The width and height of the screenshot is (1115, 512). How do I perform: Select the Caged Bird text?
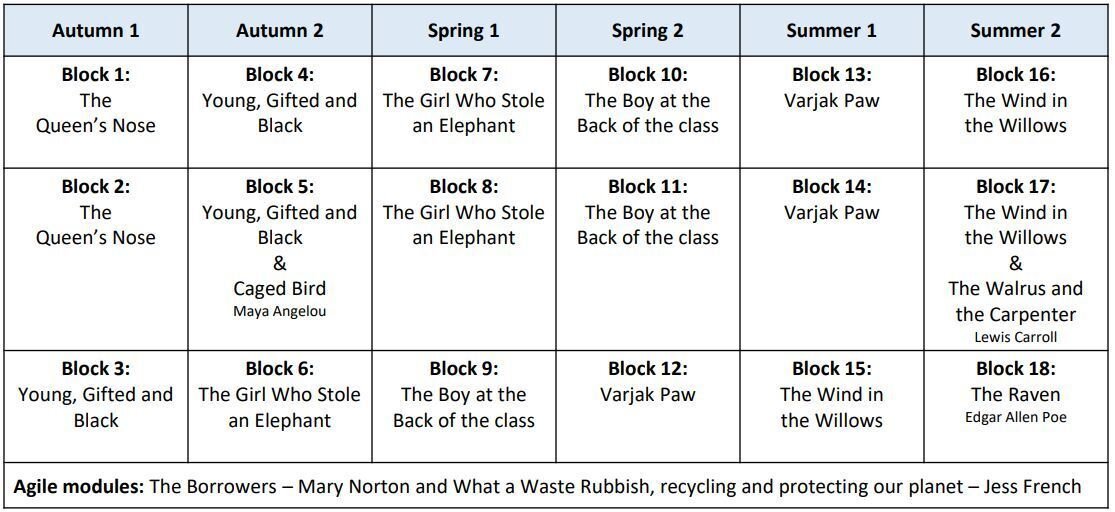click(279, 288)
